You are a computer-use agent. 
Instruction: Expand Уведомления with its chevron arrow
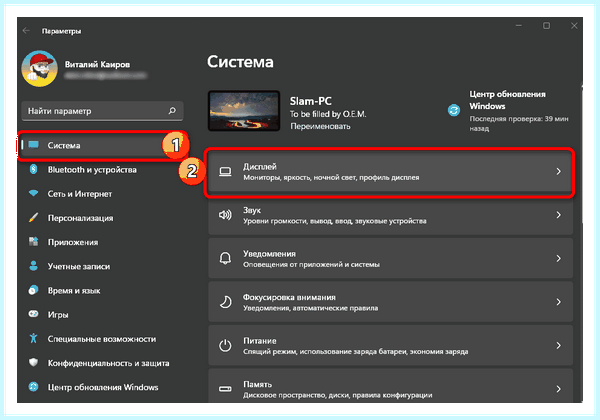(x=559, y=259)
